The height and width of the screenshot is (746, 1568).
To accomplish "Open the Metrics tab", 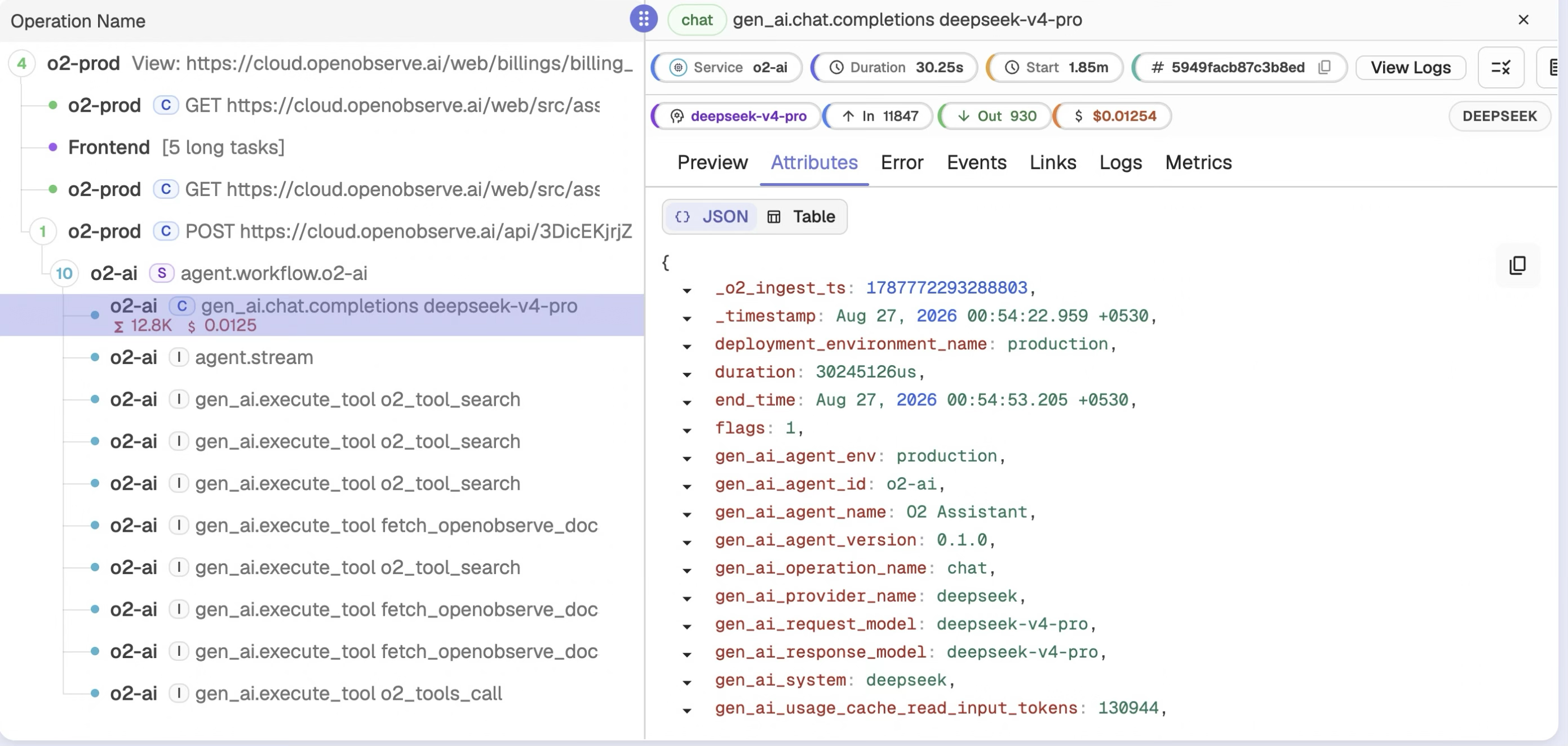I will coord(1198,162).
